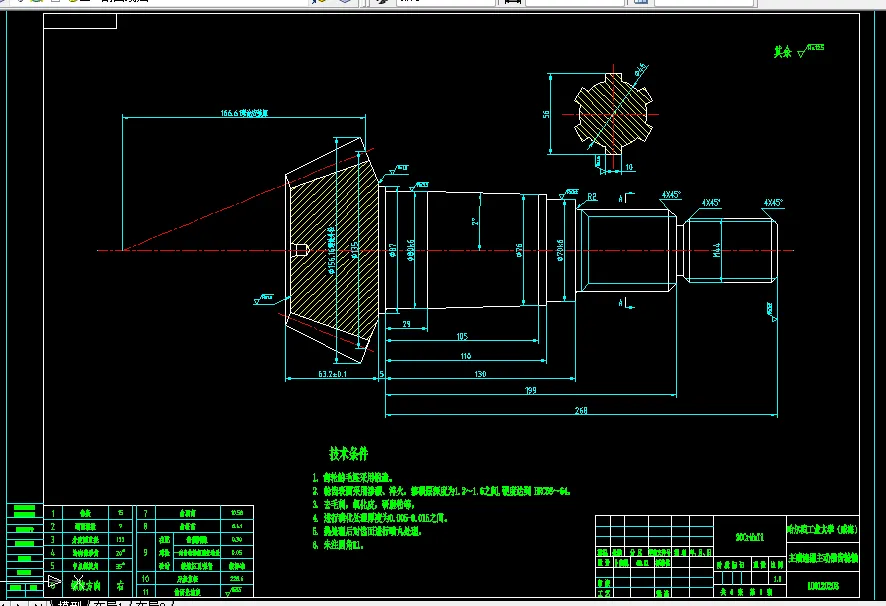The height and width of the screenshot is (606, 886).
Task: Switch to the 布局1 layout tab
Action: click(x=109, y=603)
